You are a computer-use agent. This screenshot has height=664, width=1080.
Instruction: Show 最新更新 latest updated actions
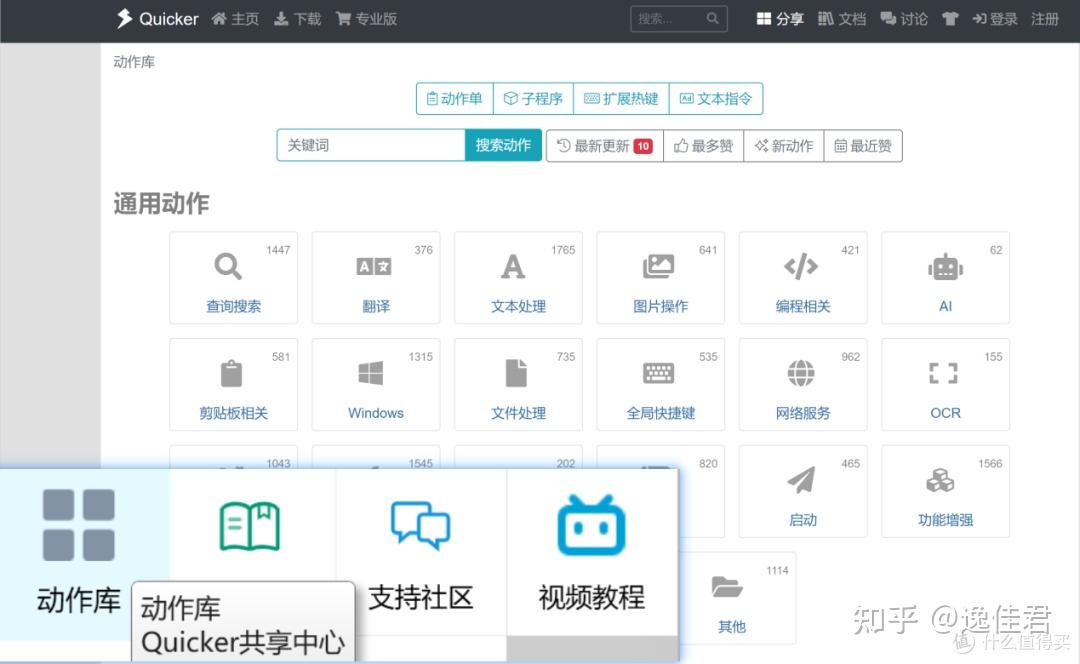pyautogui.click(x=605, y=145)
